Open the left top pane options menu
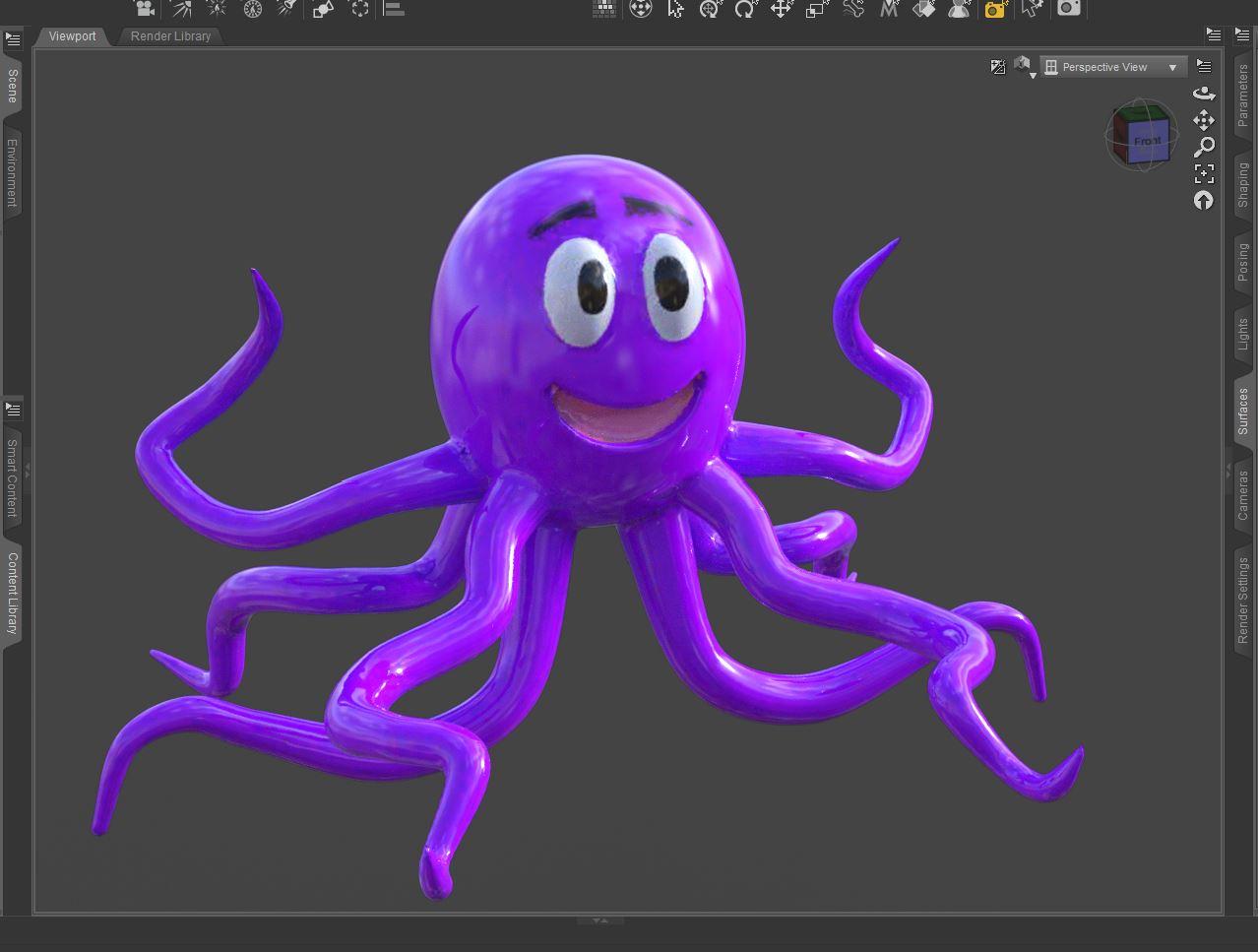1258x952 pixels. point(13,39)
